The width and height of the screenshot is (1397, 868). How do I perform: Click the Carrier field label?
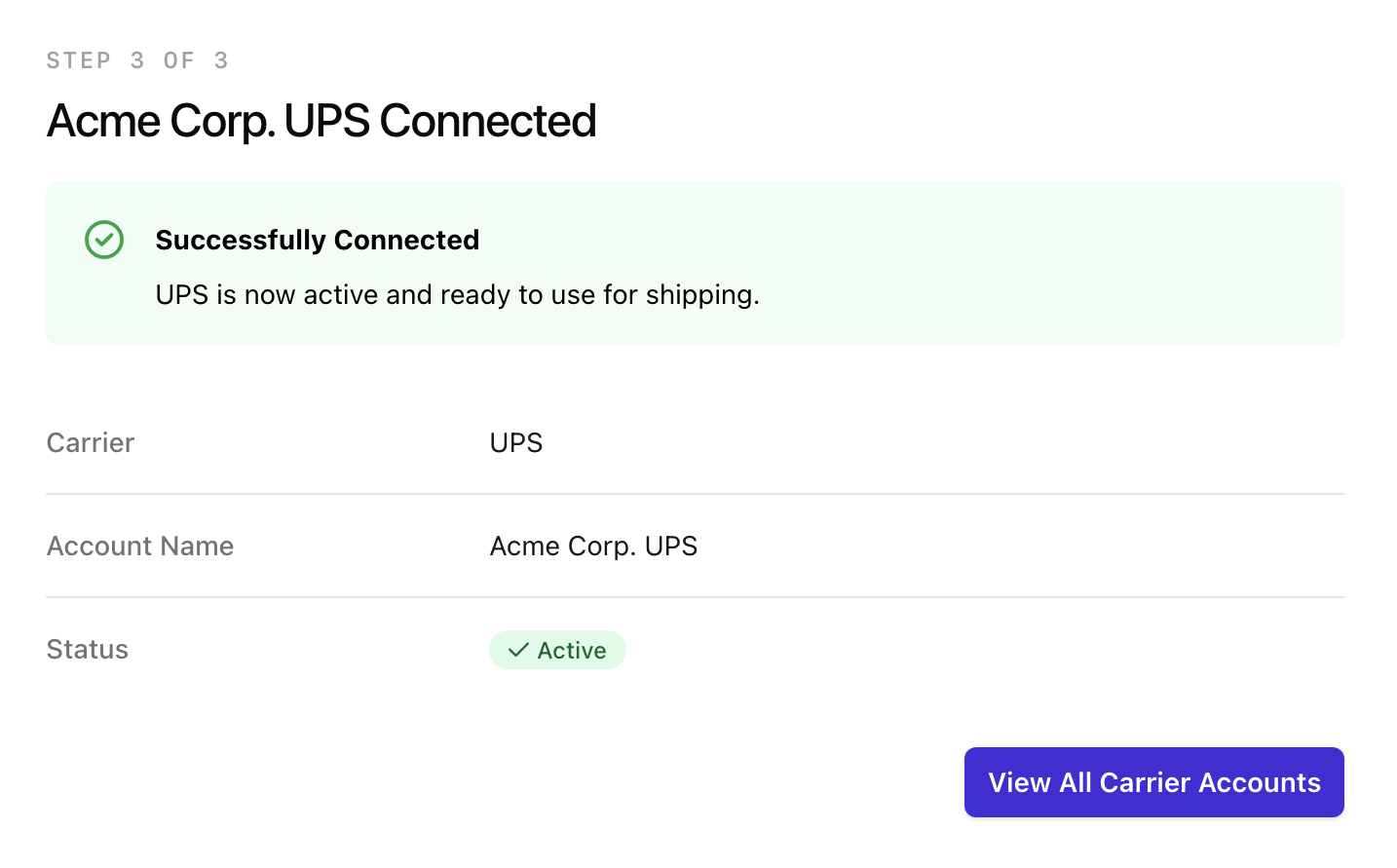point(91,443)
